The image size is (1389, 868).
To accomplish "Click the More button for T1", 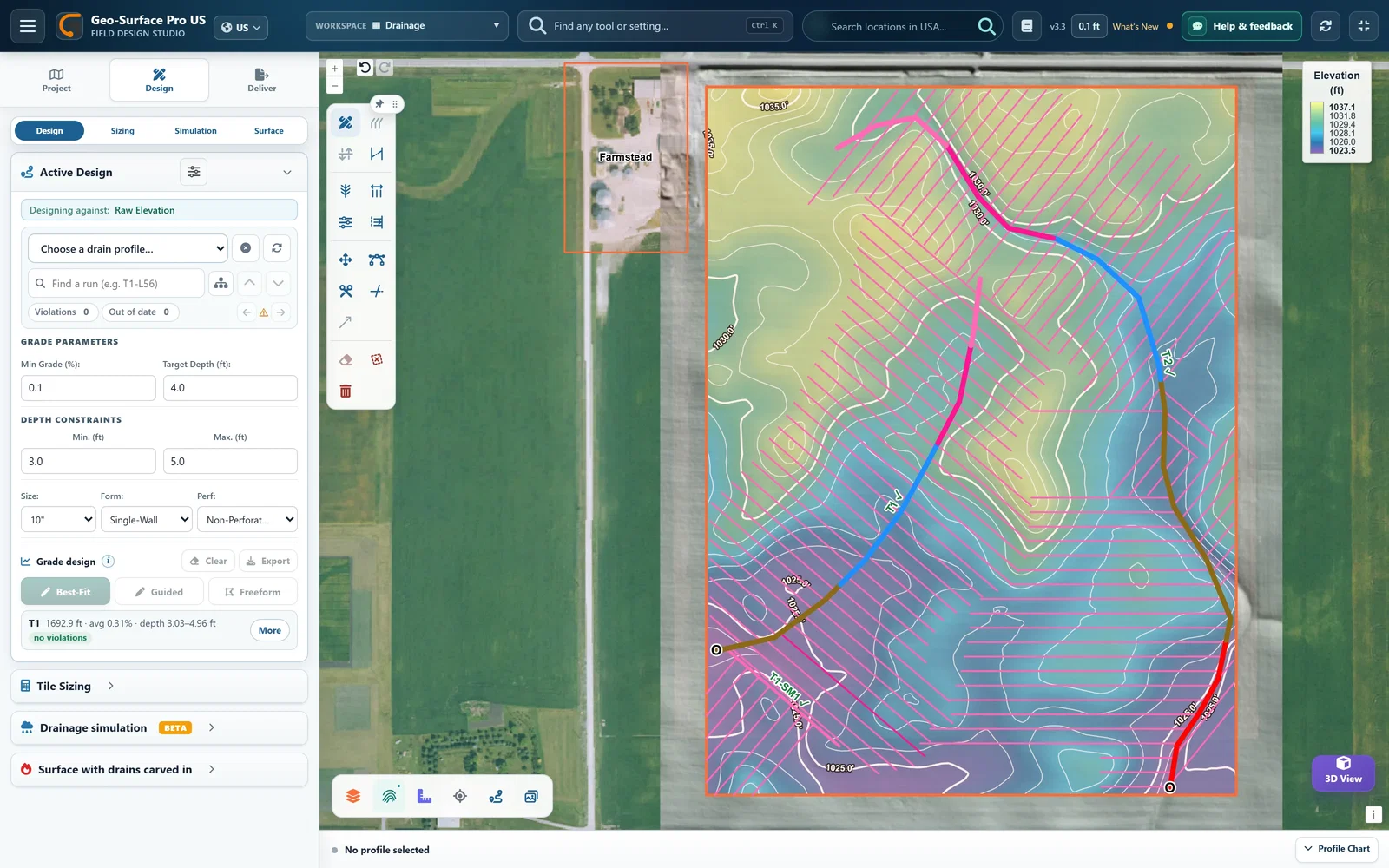I will 270,630.
